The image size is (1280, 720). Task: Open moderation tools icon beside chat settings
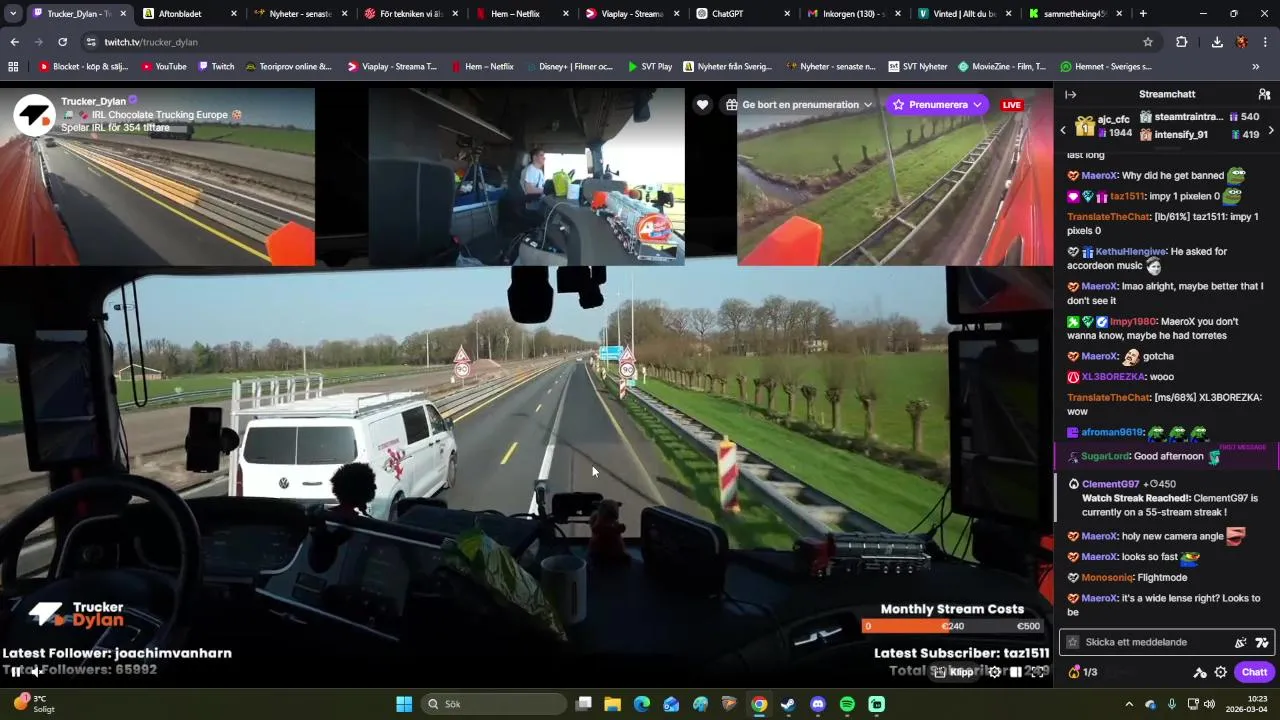[x=1200, y=672]
